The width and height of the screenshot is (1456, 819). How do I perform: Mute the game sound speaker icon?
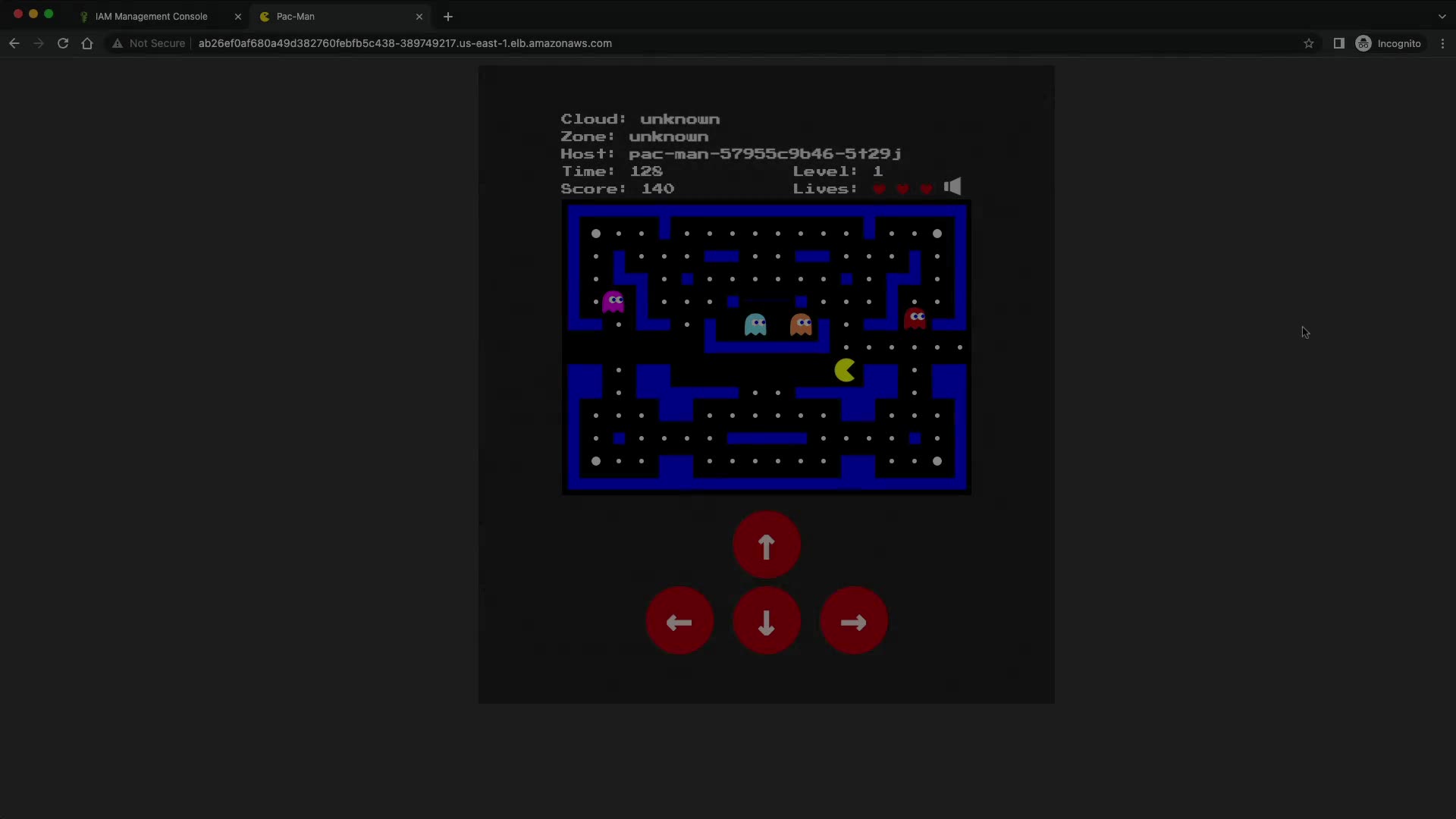[x=952, y=187]
